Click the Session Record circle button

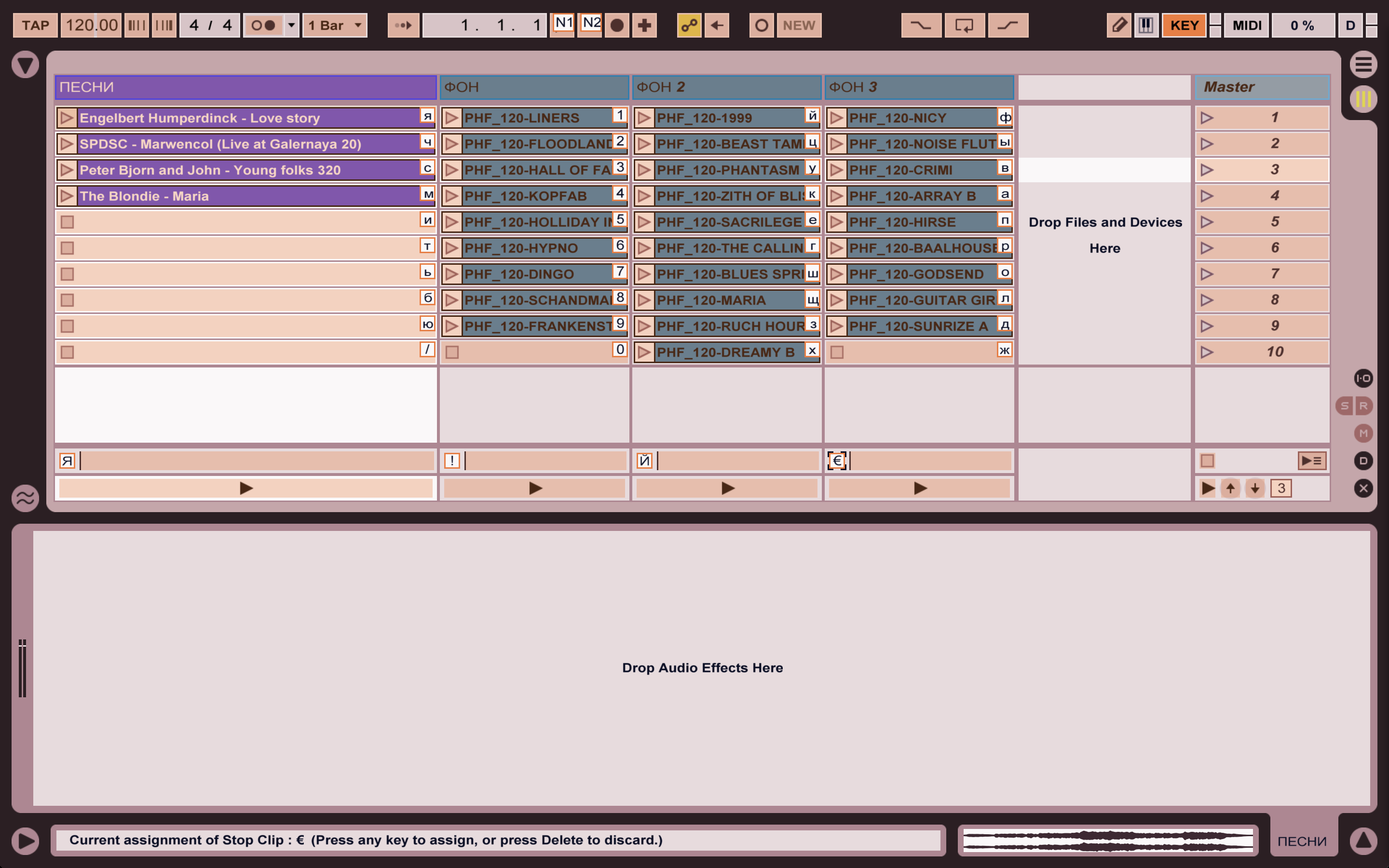[761, 25]
